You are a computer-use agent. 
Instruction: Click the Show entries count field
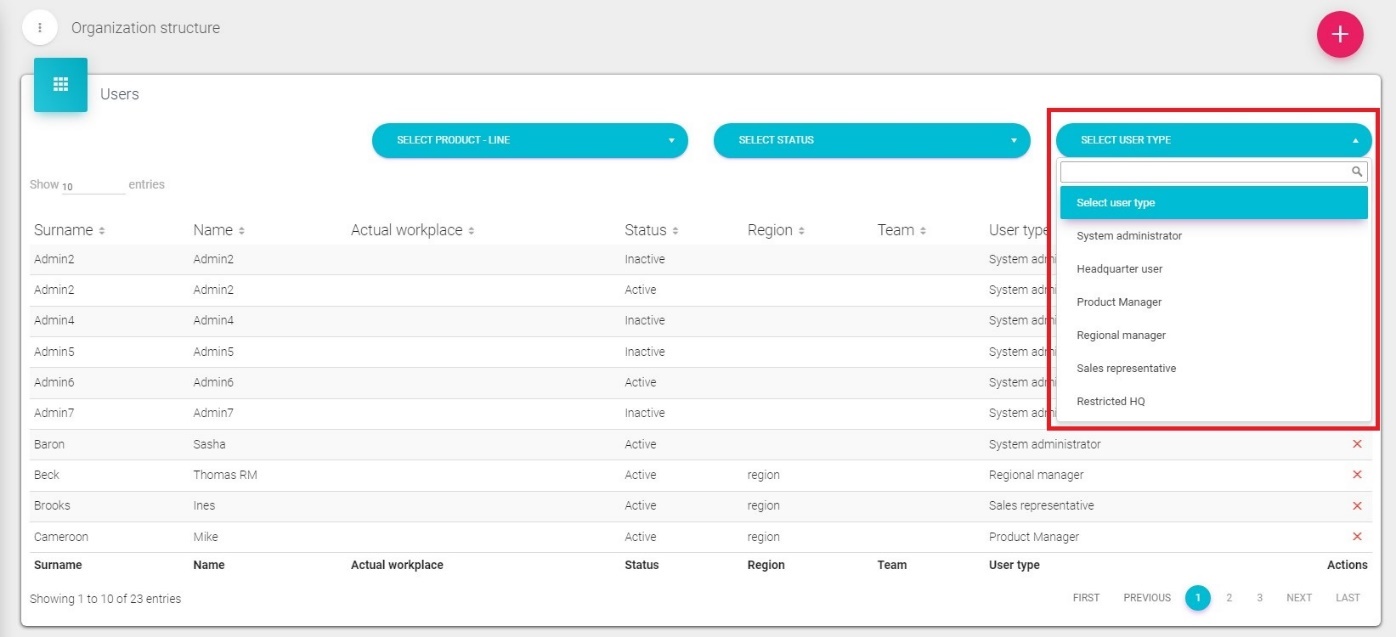[x=93, y=186]
